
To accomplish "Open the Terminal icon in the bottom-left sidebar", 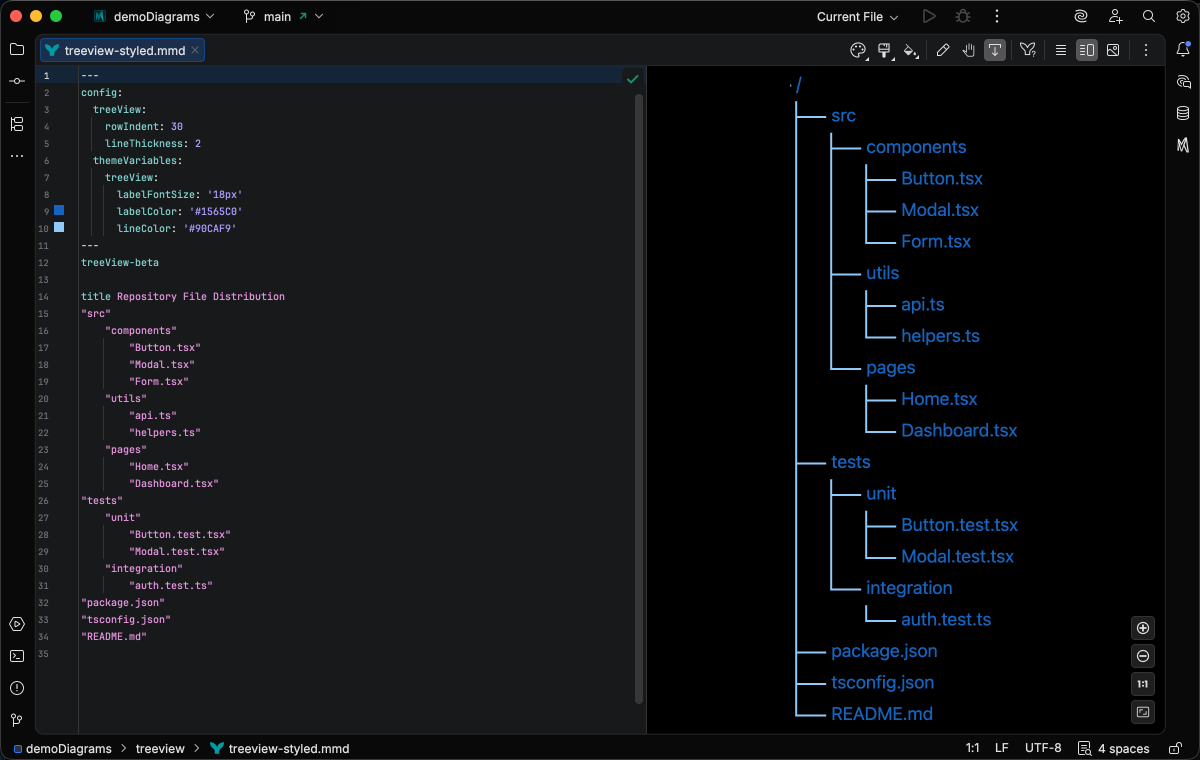I will point(16,656).
